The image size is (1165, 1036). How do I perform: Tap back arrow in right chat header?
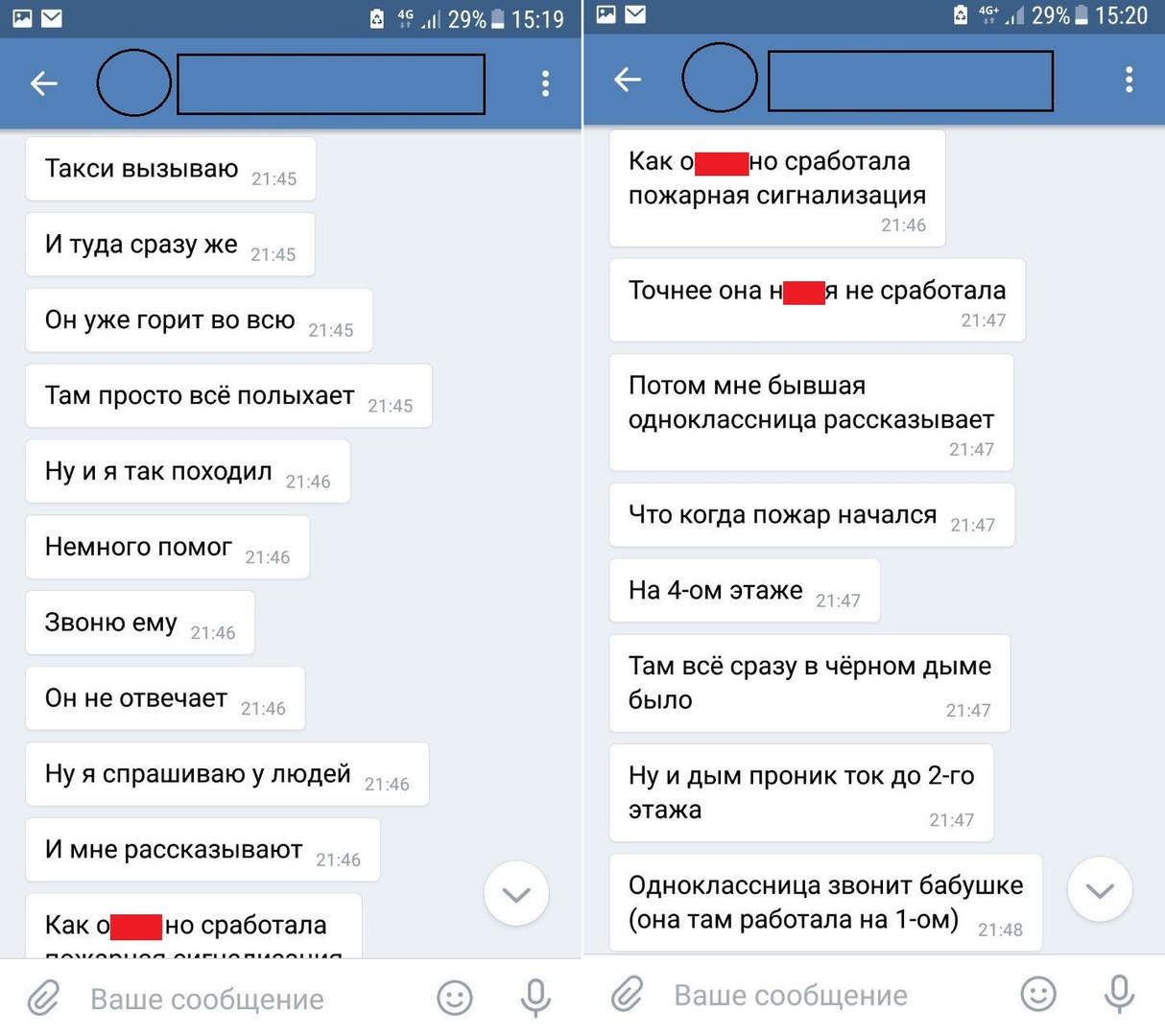coord(628,80)
